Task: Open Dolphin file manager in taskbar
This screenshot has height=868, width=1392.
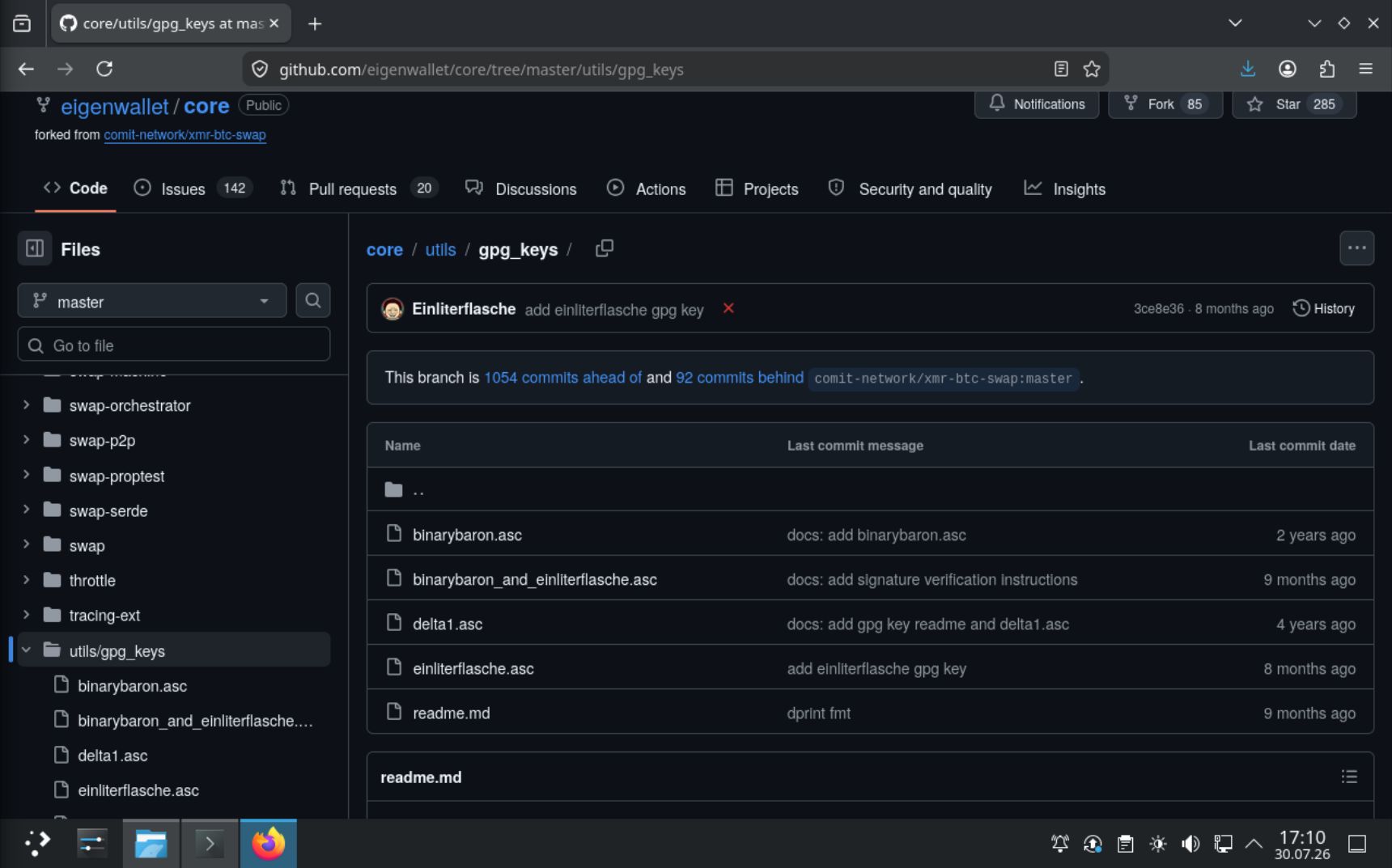Action: coord(151,843)
